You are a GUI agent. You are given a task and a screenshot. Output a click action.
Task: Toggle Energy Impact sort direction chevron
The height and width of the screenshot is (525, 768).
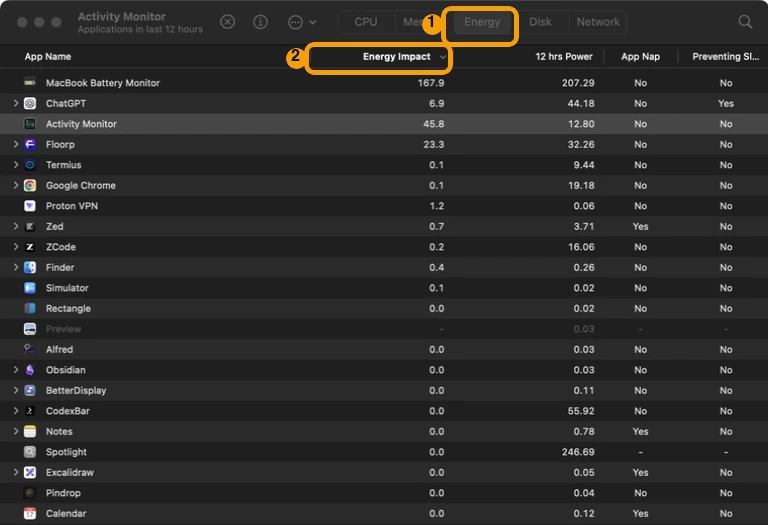(442, 57)
